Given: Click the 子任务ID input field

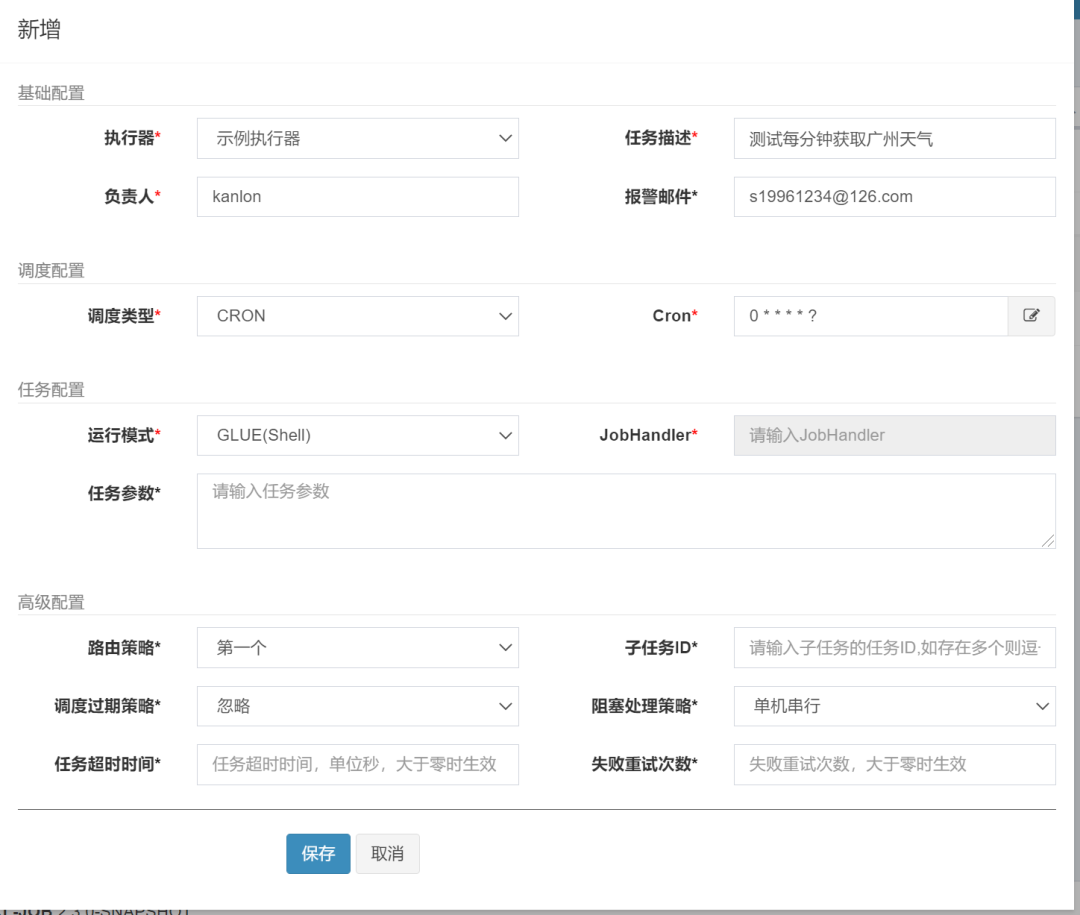Looking at the screenshot, I should pyautogui.click(x=895, y=648).
